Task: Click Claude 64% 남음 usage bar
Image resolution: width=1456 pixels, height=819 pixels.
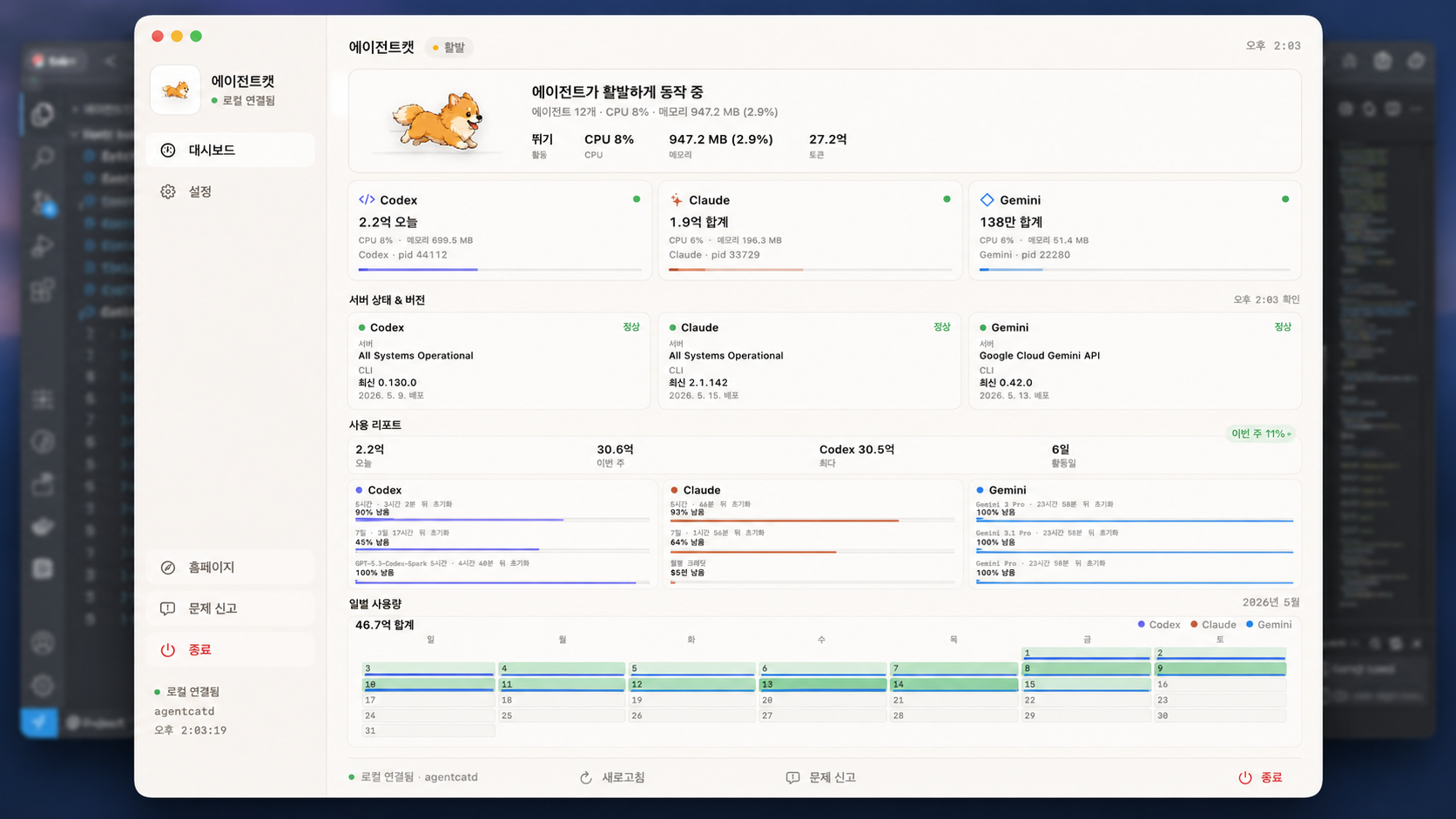Action: 812,552
